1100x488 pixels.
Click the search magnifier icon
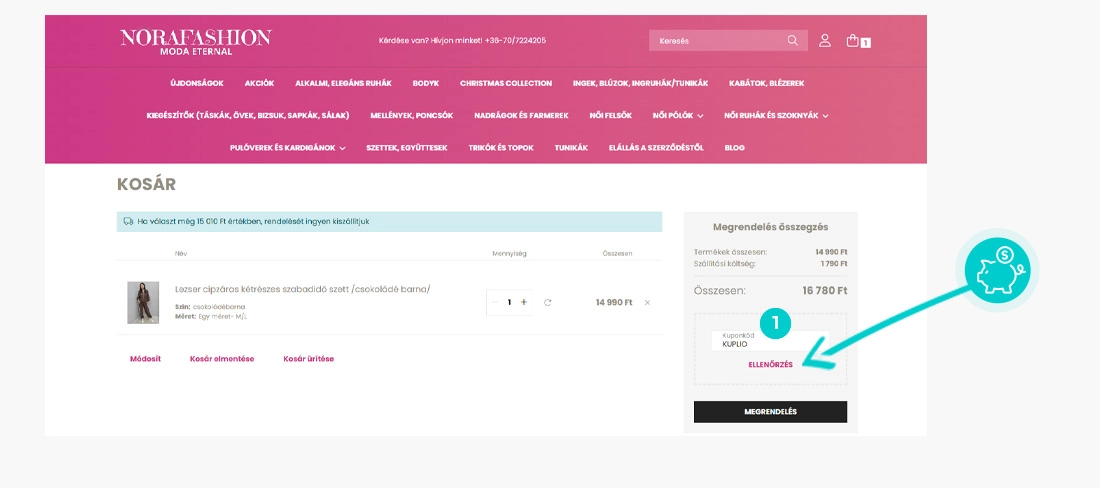[792, 41]
